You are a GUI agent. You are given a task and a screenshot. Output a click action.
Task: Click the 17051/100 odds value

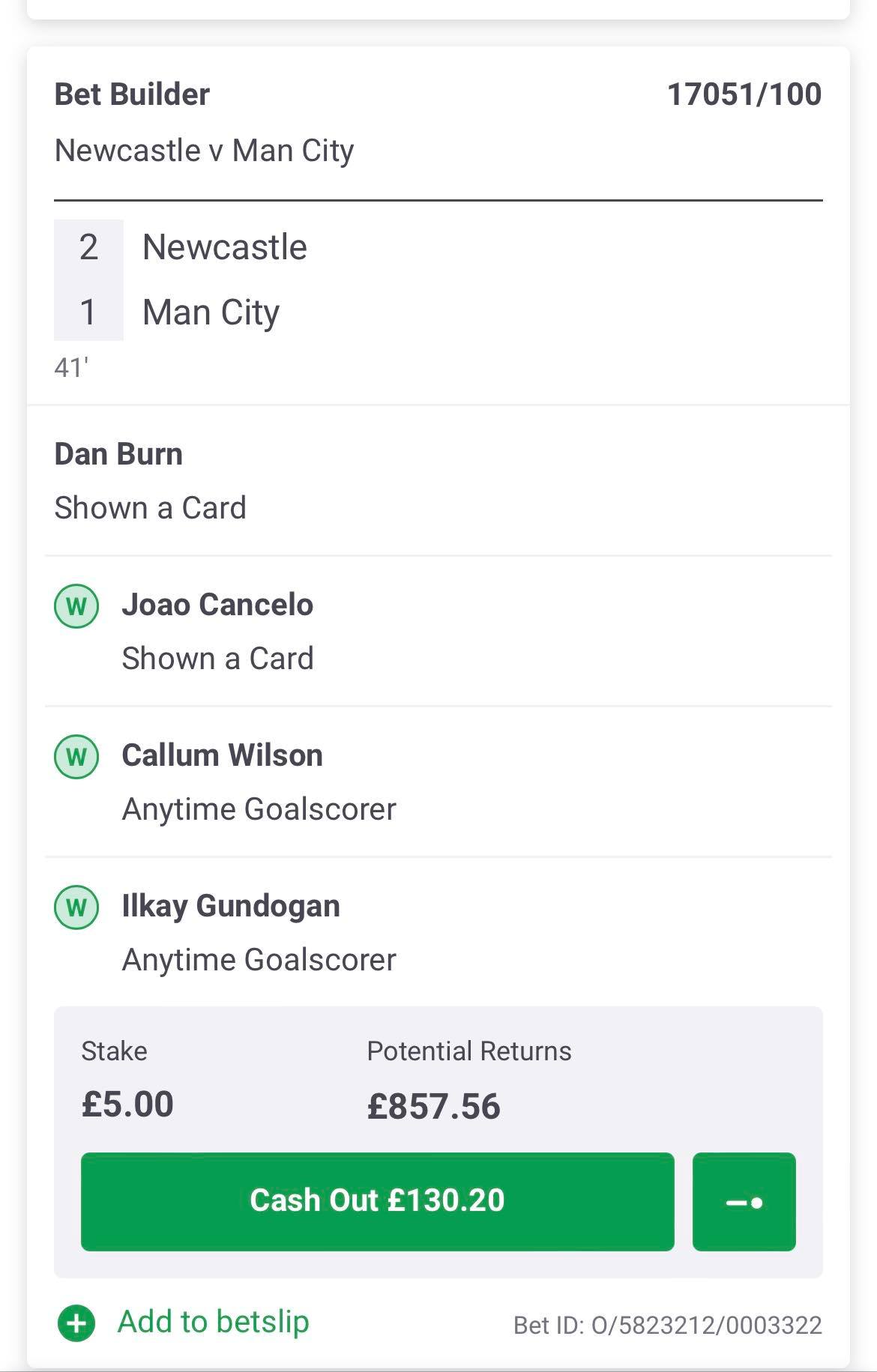click(x=744, y=94)
